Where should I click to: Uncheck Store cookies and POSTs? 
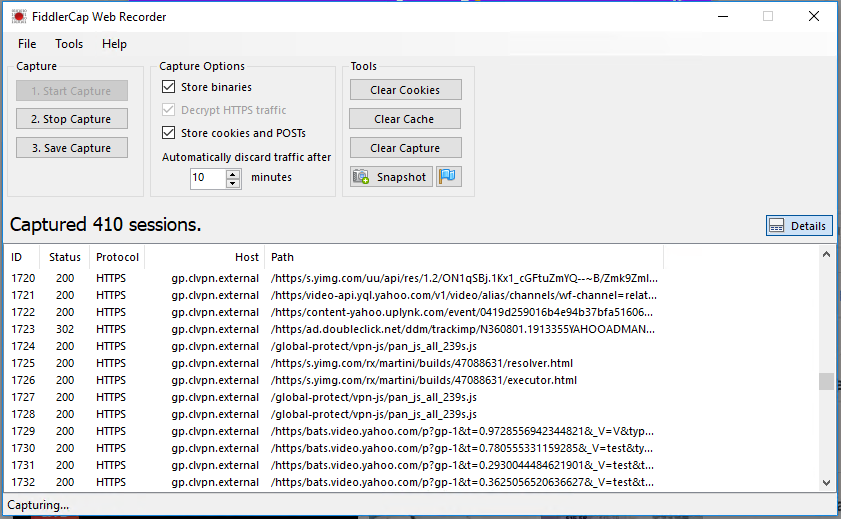pyautogui.click(x=169, y=133)
